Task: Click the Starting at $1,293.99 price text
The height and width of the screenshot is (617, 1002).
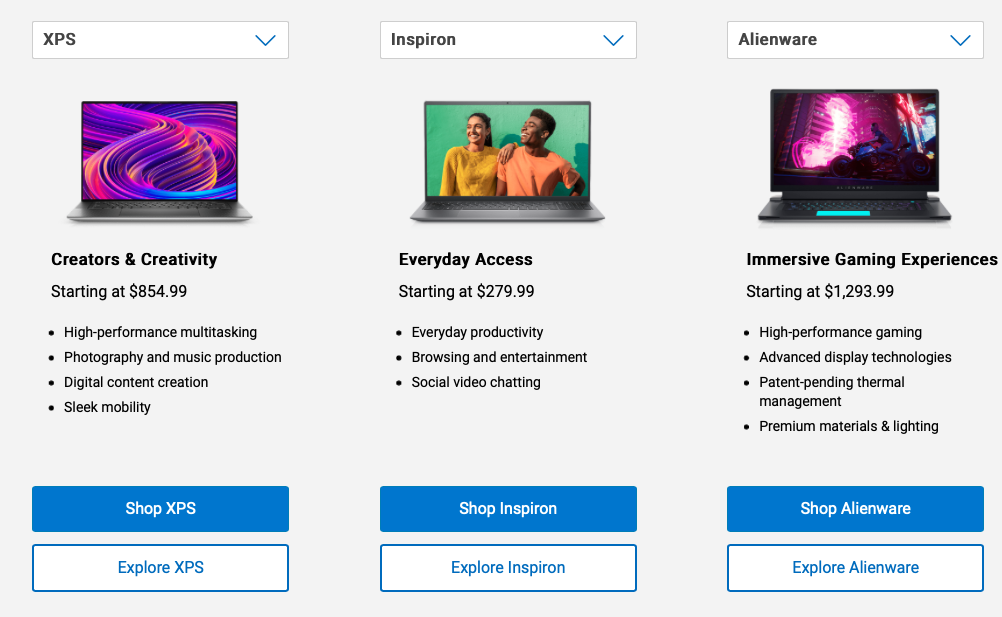Action: tap(820, 291)
